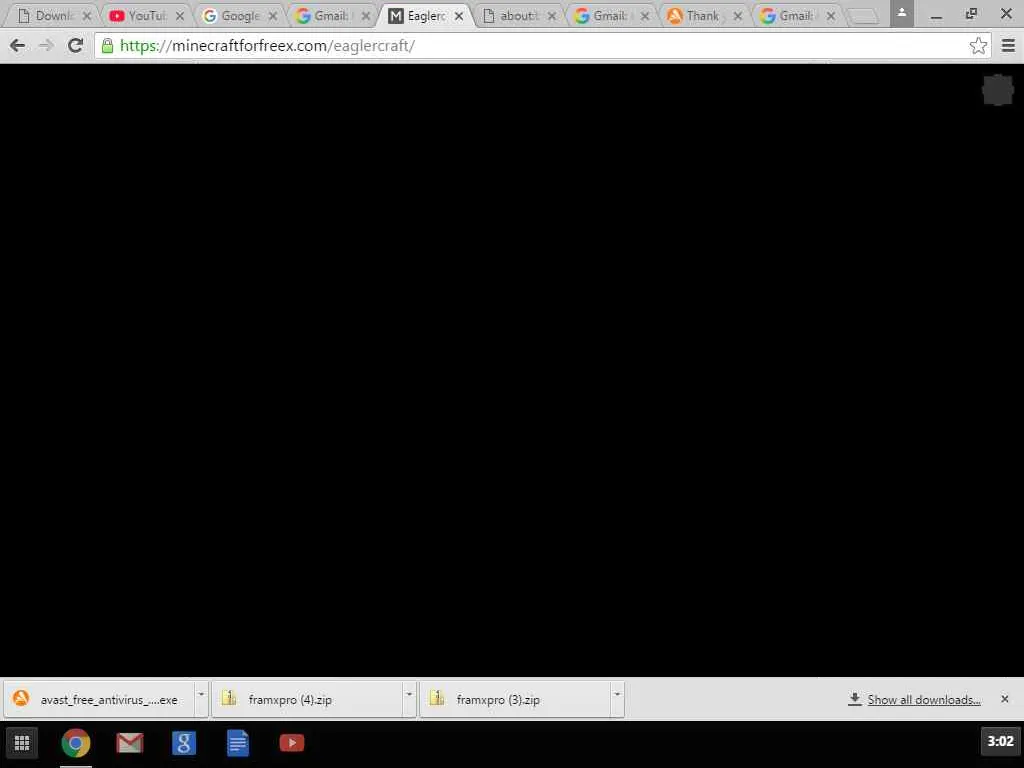The image size is (1024, 768).
Task: Open YouTube from the shelf
Action: click(292, 743)
